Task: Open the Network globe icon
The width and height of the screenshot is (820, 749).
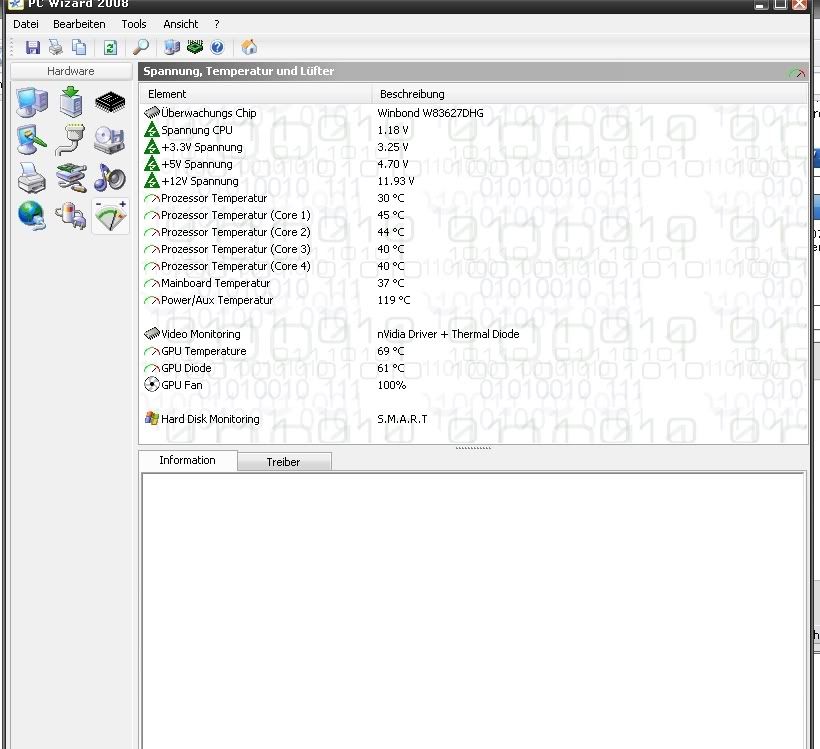Action: [x=32, y=215]
